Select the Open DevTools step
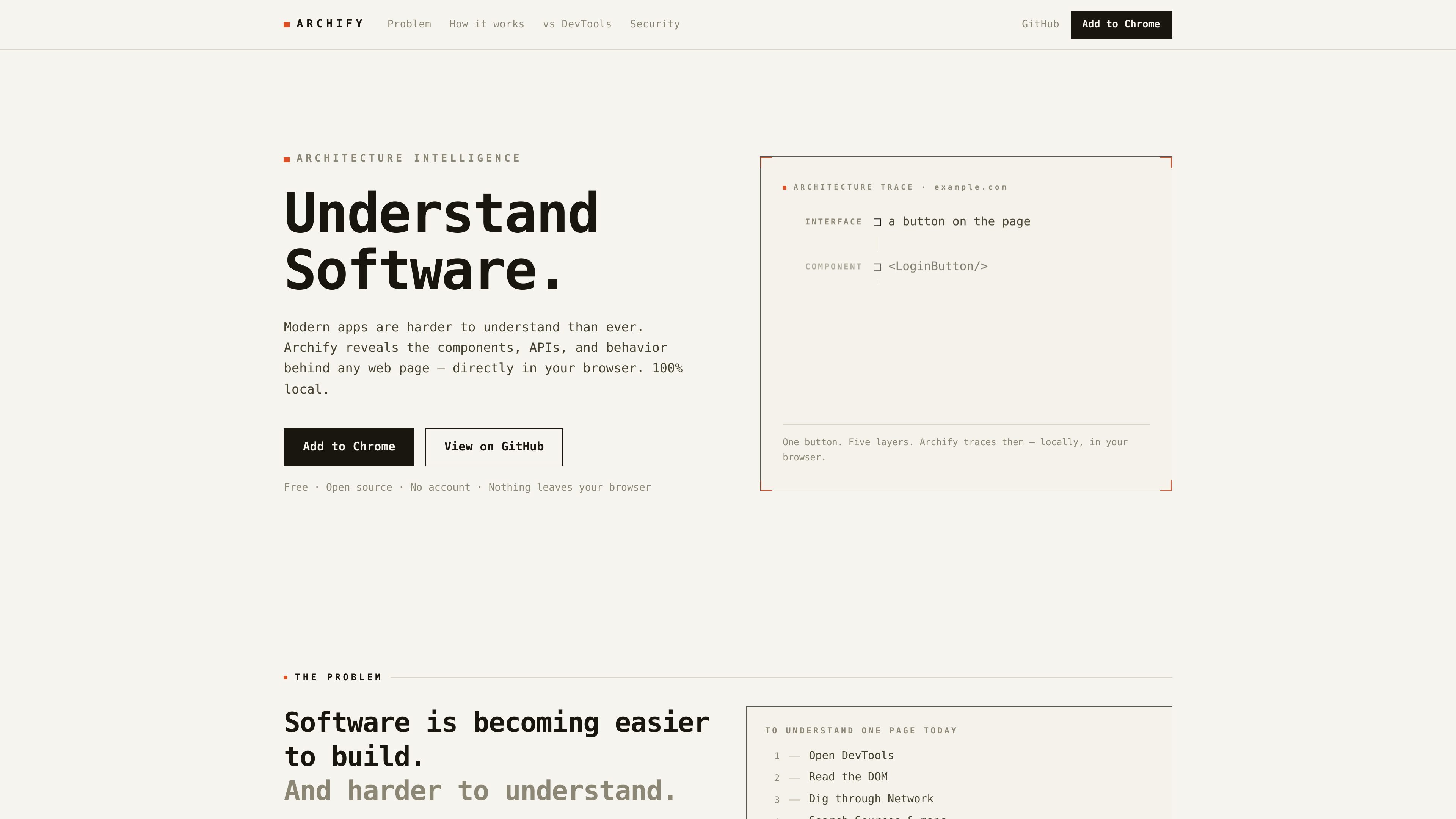Viewport: 1456px width, 819px height. [851, 756]
